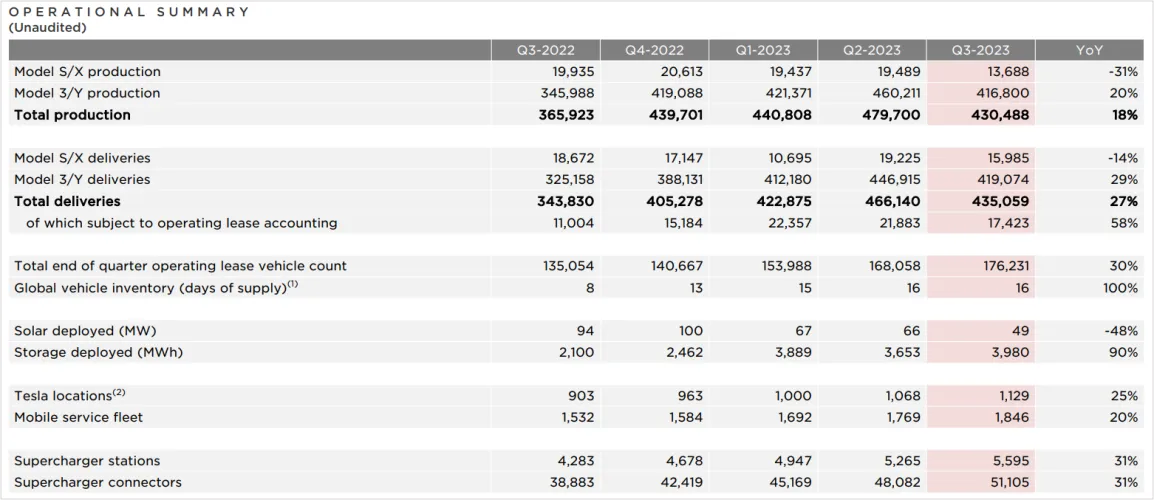Click the Total production row label
Image resolution: width=1154 pixels, height=500 pixels.
(72, 115)
